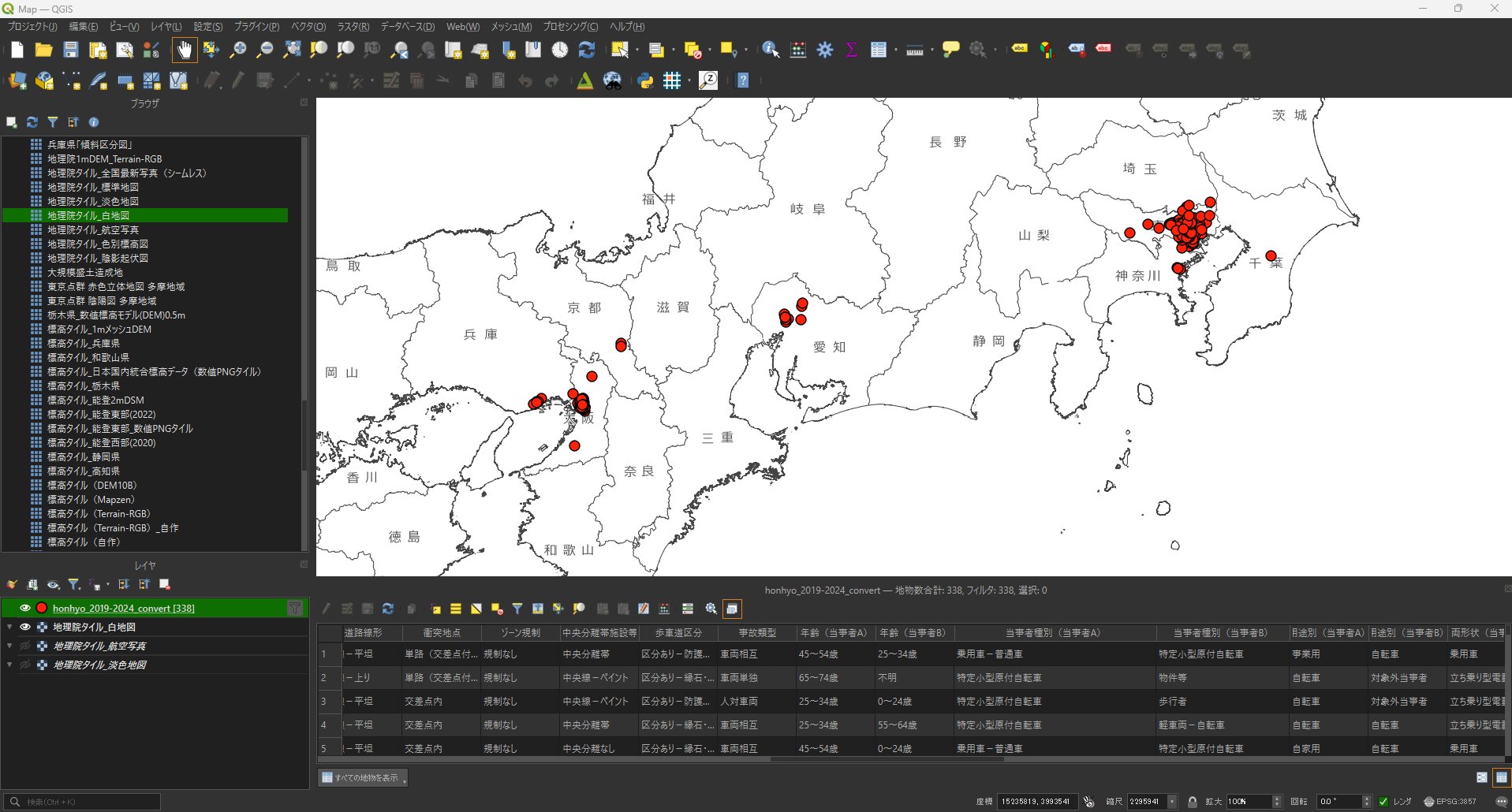Show statistical summary with the sigma icon
The width and height of the screenshot is (1512, 812).
[x=852, y=50]
